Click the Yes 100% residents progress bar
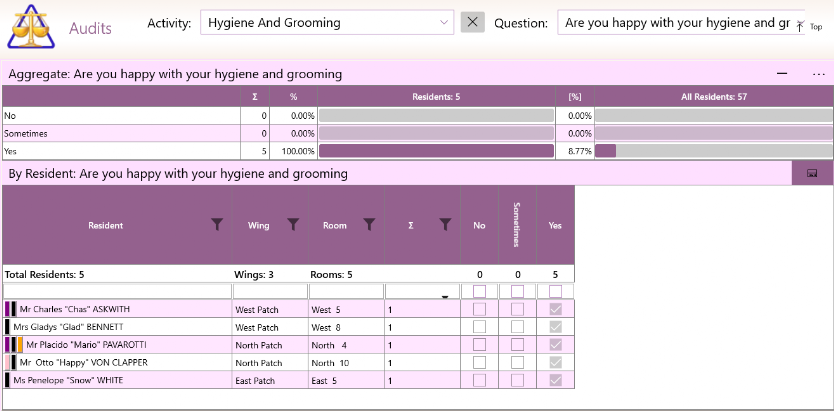Viewport: 834px width, 411px height. point(436,151)
